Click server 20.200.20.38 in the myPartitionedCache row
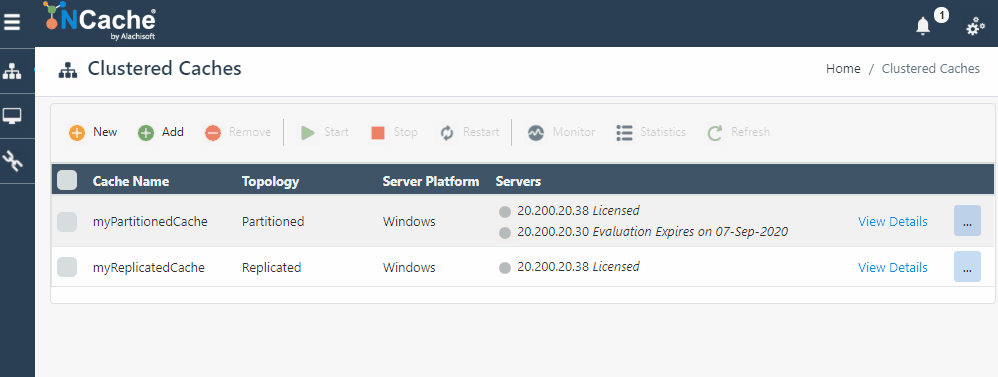The image size is (998, 377). pyautogui.click(x=579, y=210)
